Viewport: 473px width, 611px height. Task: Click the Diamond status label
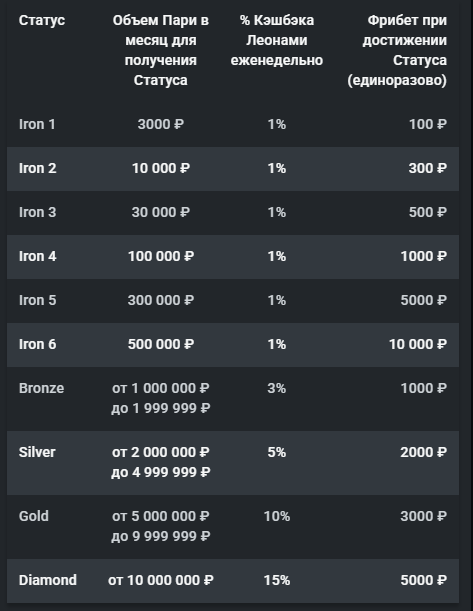click(x=48, y=580)
